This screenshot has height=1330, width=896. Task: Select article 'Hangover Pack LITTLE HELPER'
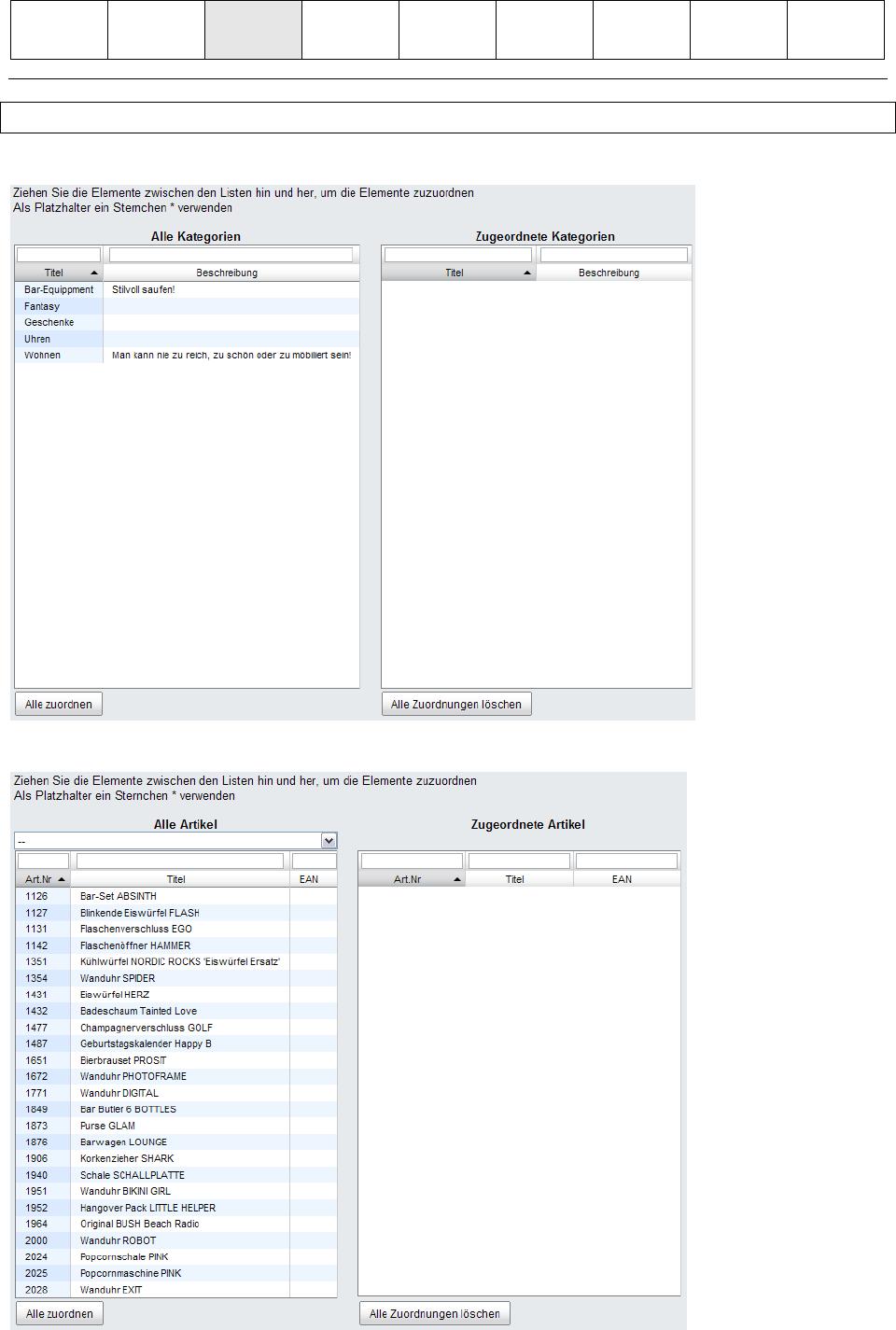point(176,1208)
